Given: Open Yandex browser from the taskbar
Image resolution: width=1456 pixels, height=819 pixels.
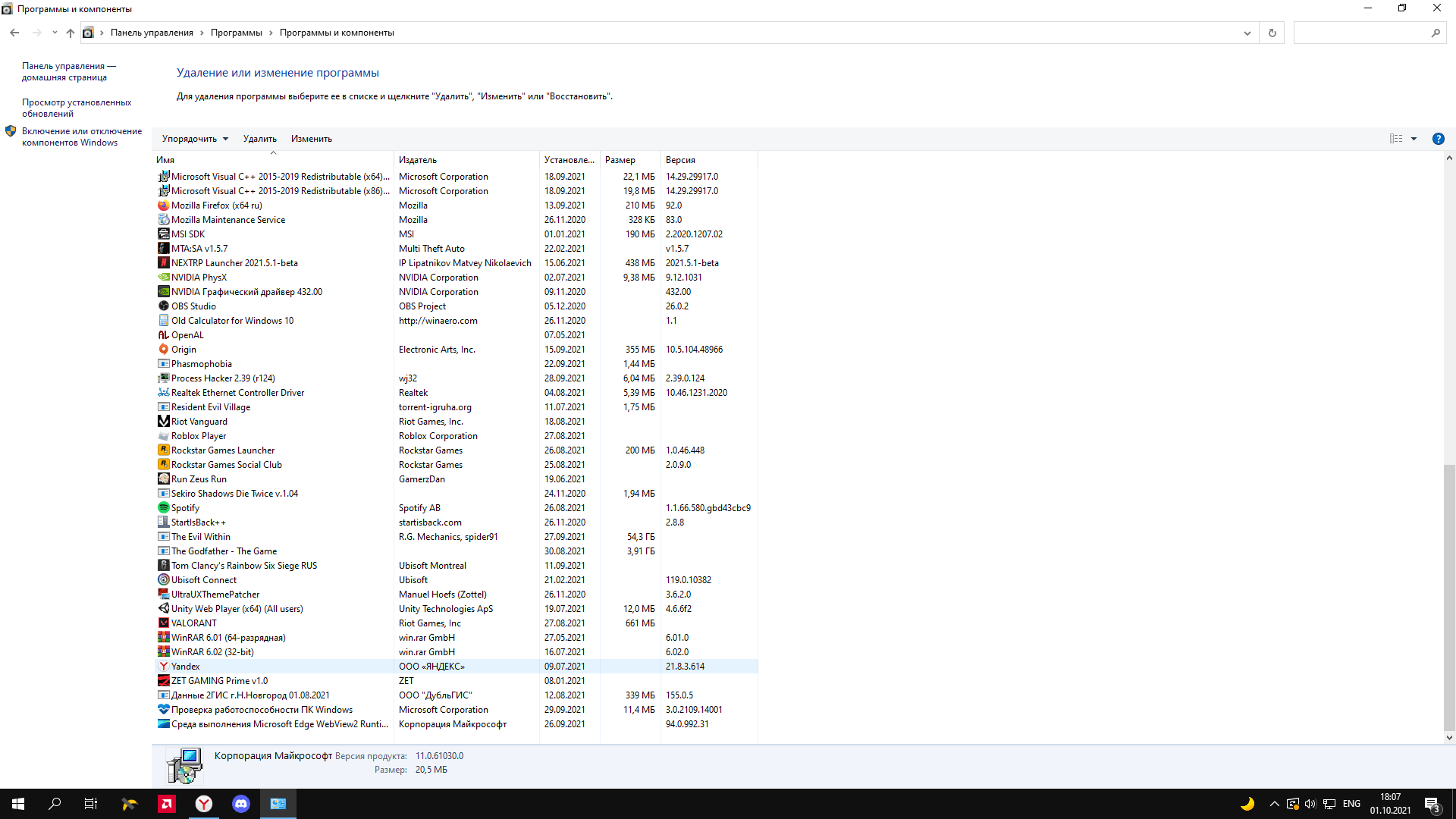Looking at the screenshot, I should coord(204,804).
